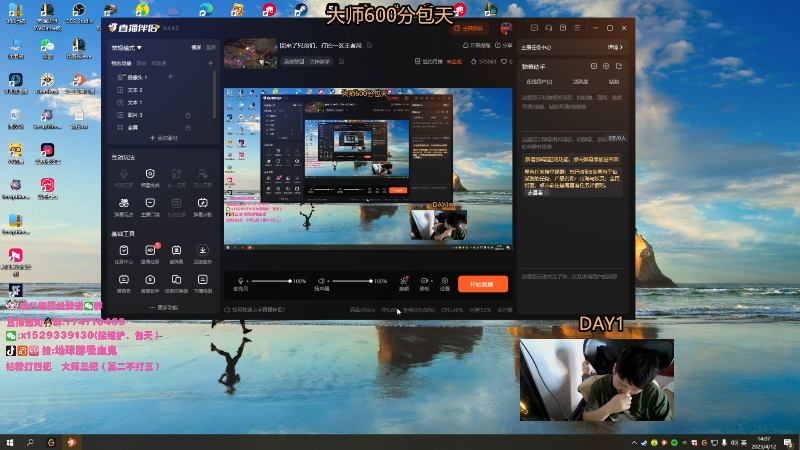Viewport: 800px width, 450px height.
Task: Open the last bottom-row basic tool
Action: click(203, 284)
